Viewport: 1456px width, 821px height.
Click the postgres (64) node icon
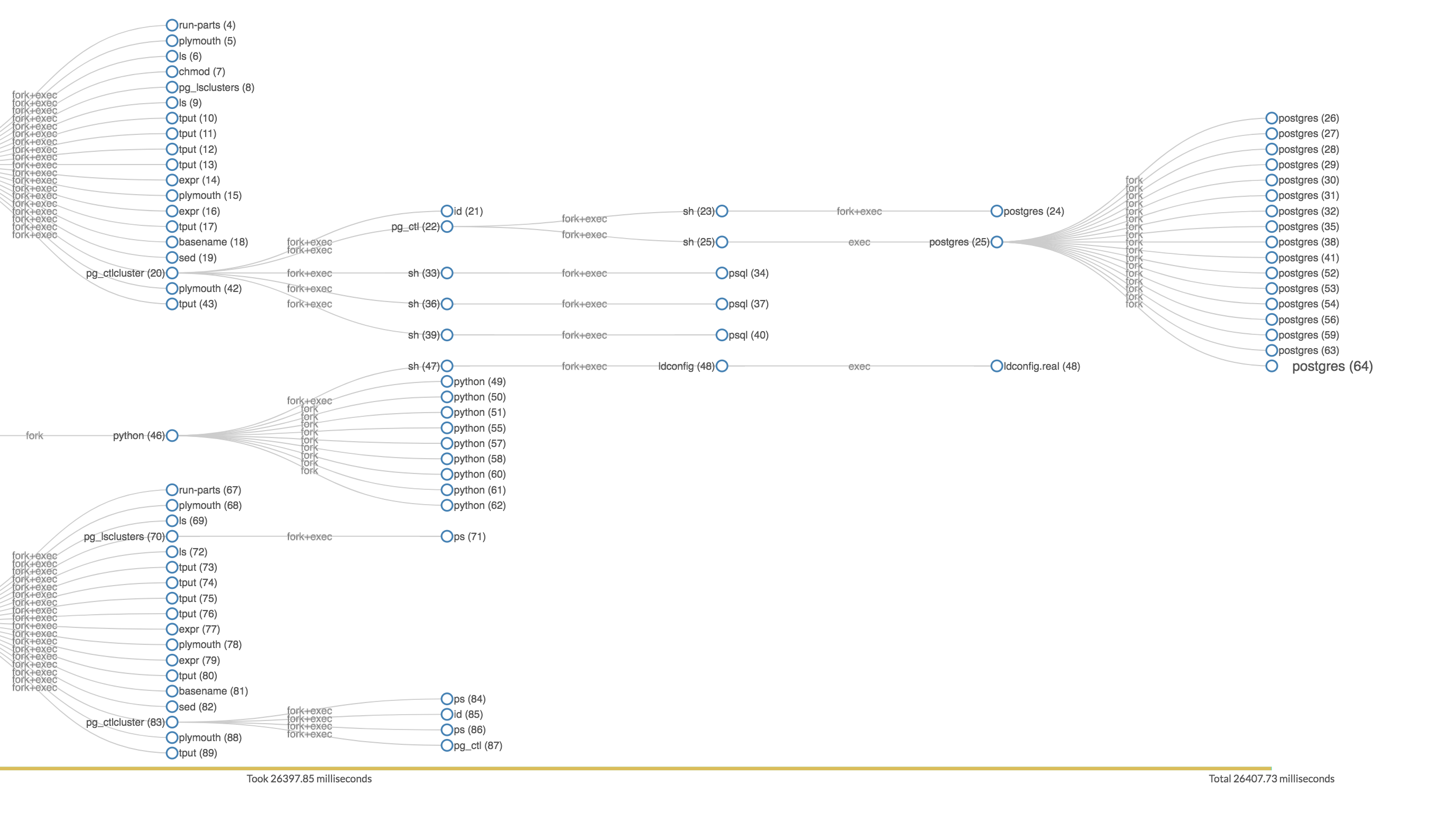point(1267,366)
